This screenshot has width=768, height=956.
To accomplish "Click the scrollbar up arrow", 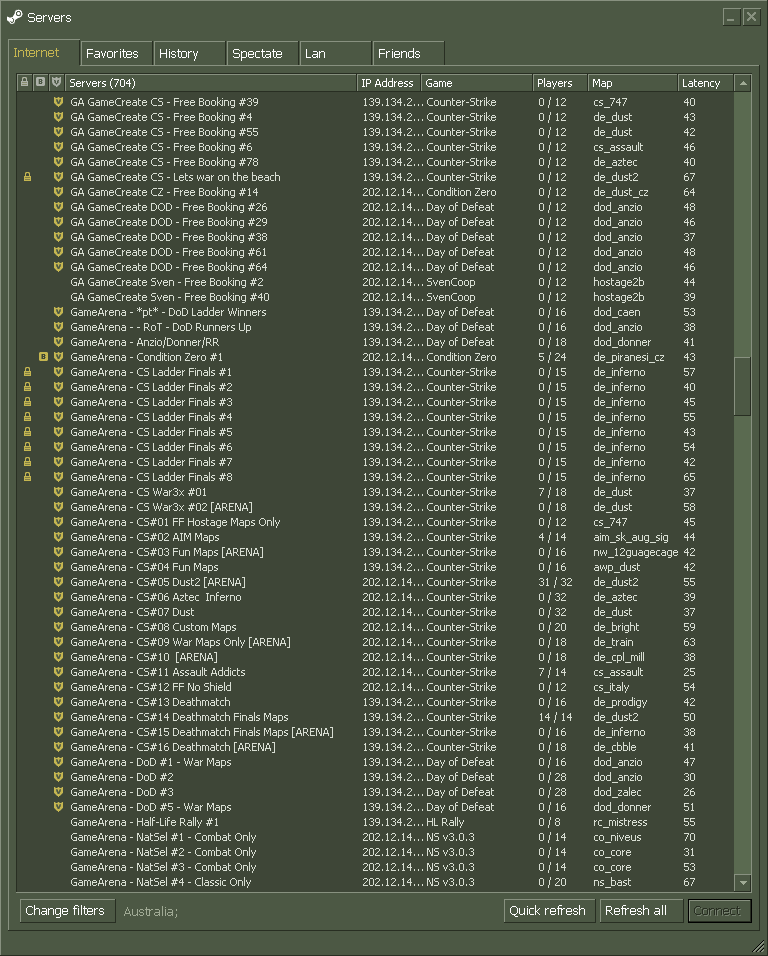I will point(742,83).
